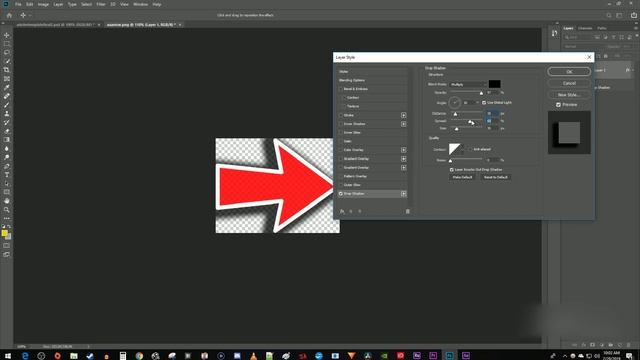Select the Horizontal Type tool

pos(7,175)
